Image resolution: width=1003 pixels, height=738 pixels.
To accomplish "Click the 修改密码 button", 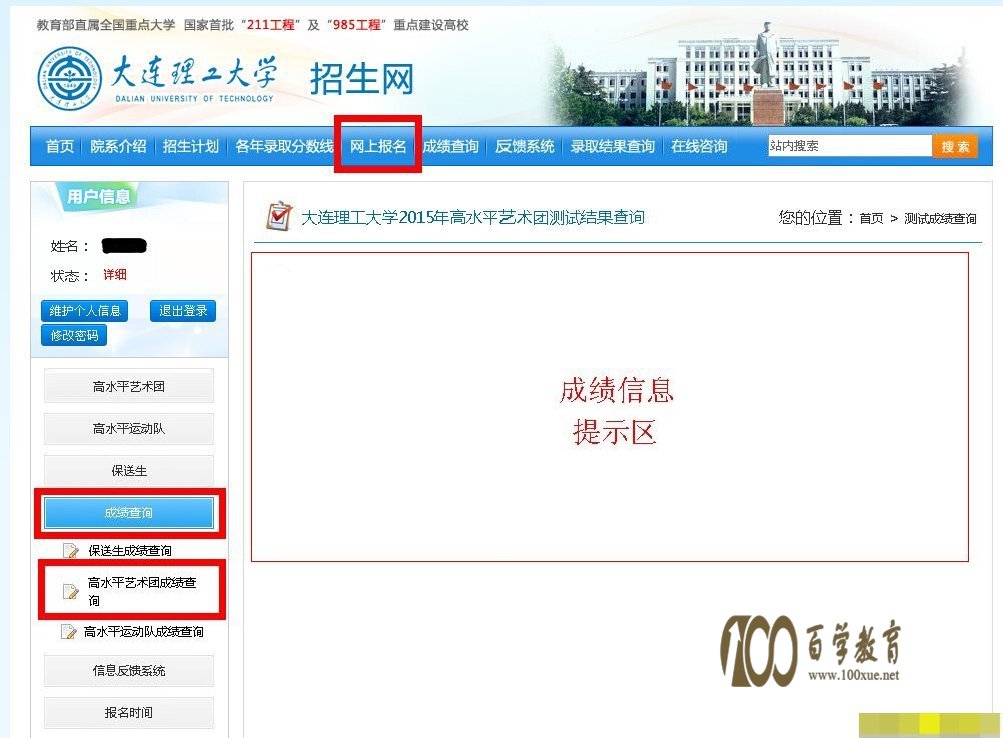I will click(x=74, y=335).
